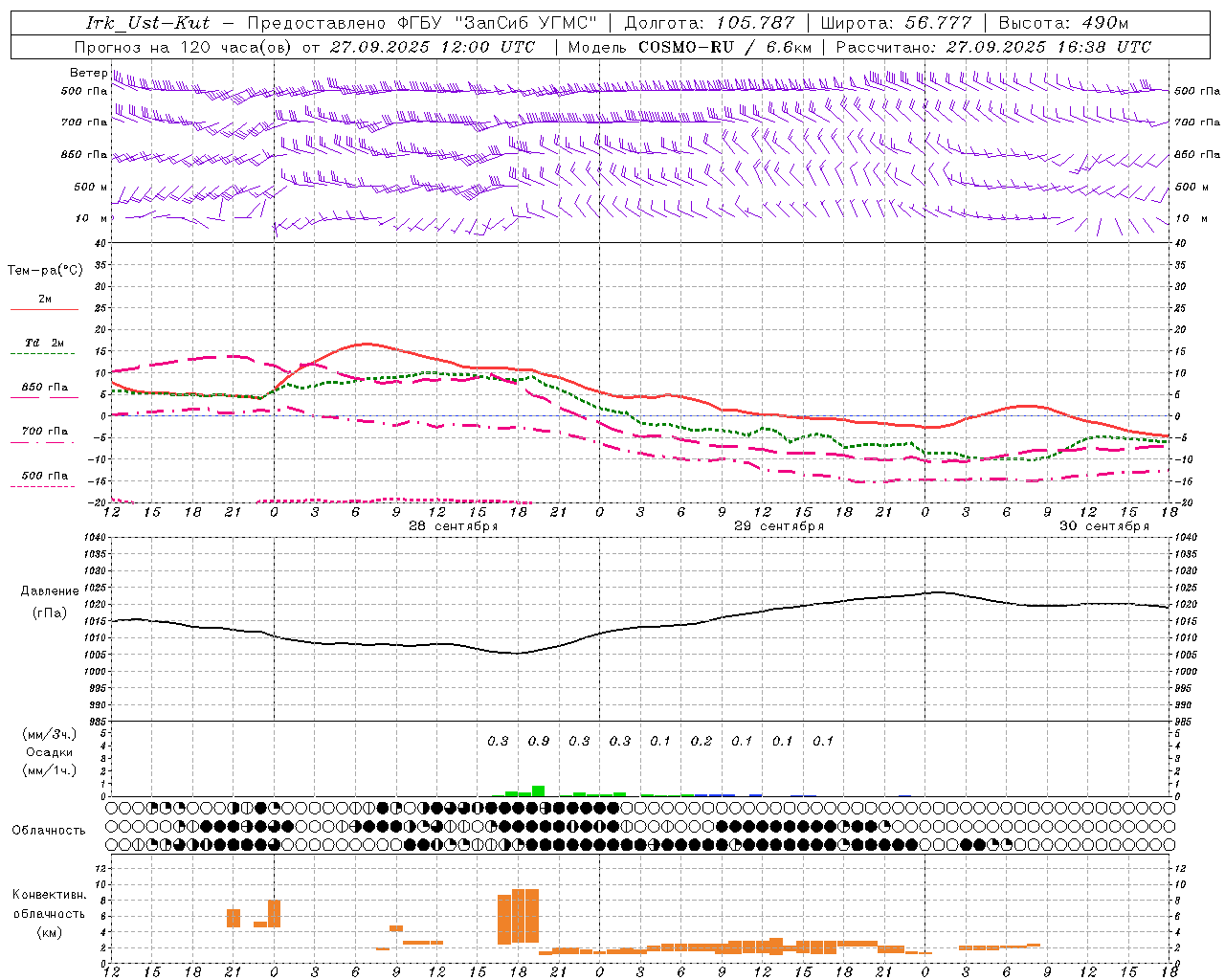The width and height of the screenshot is (1225, 980).
Task: Click the (мм/3ч.) precipitation unit label
Action: pyautogui.click(x=50, y=734)
